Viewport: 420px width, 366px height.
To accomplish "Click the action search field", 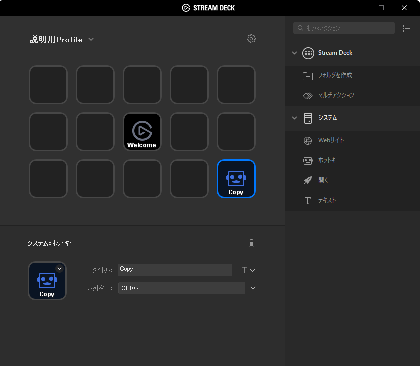I will point(344,28).
